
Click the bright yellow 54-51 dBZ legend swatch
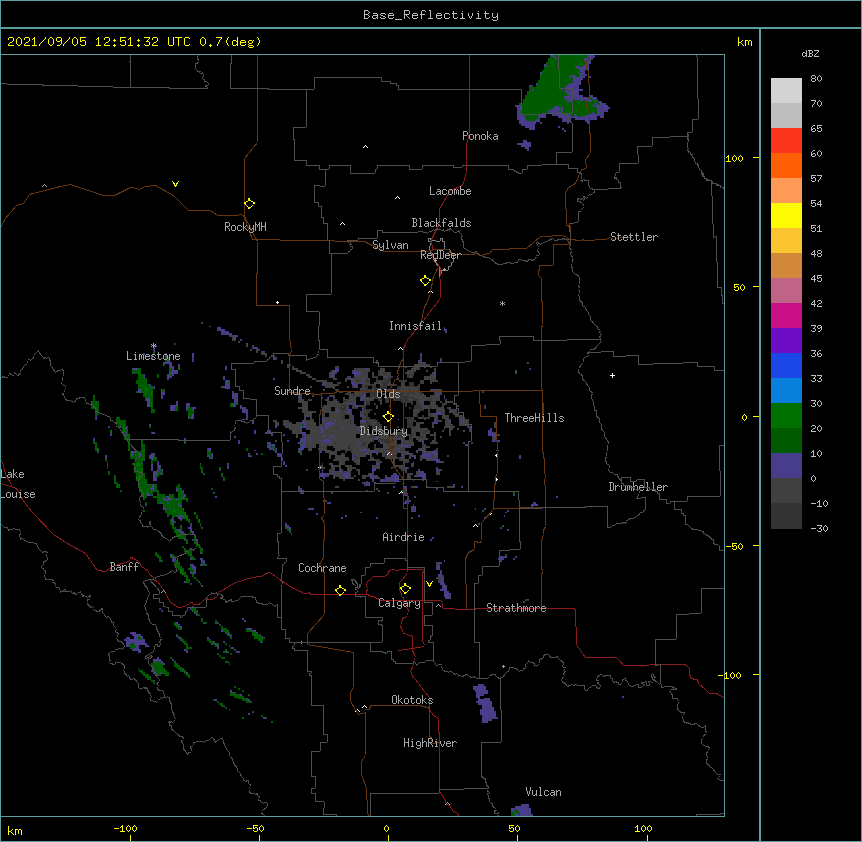pyautogui.click(x=786, y=215)
